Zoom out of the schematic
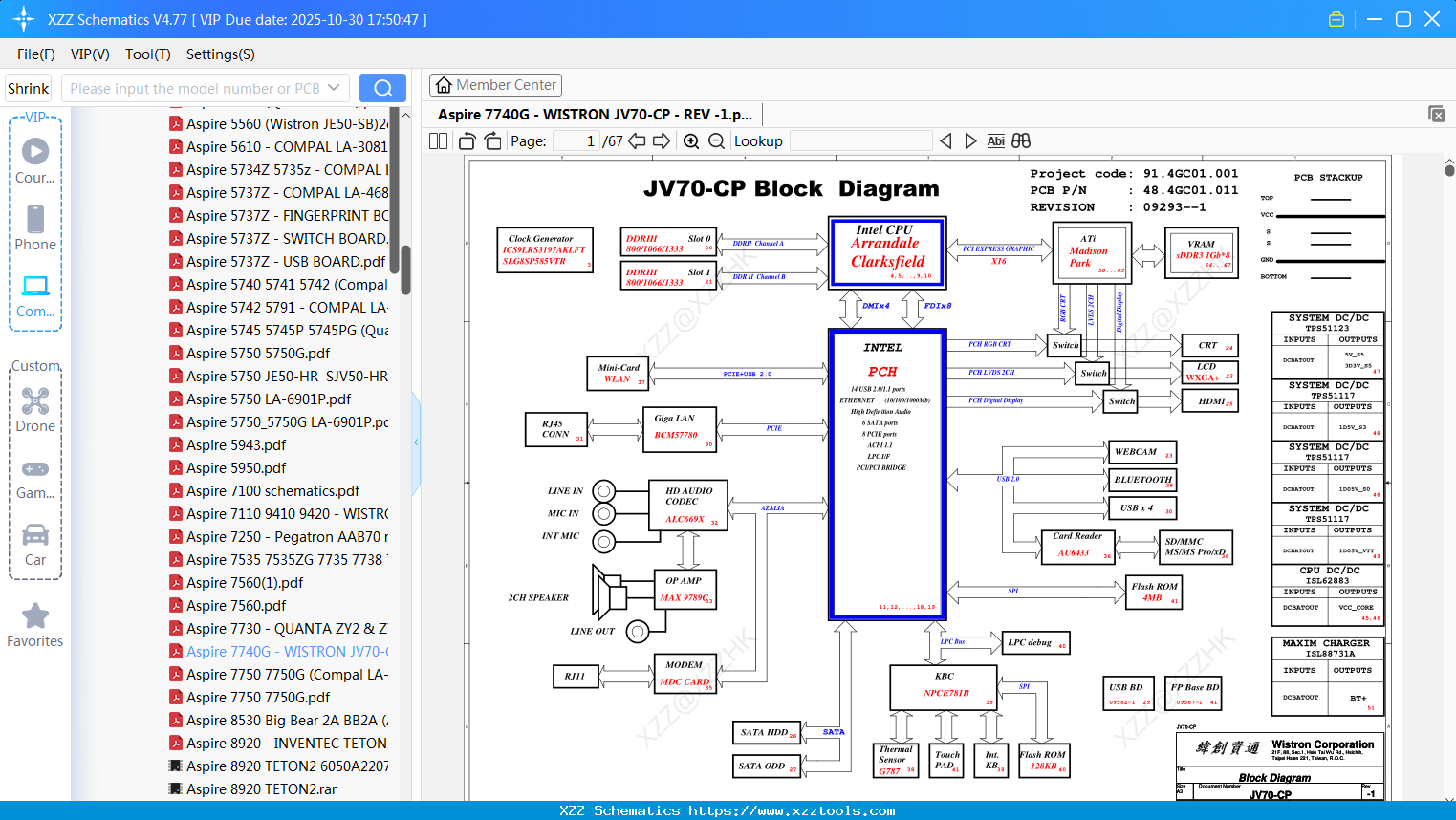The height and width of the screenshot is (820, 1456). (x=716, y=141)
